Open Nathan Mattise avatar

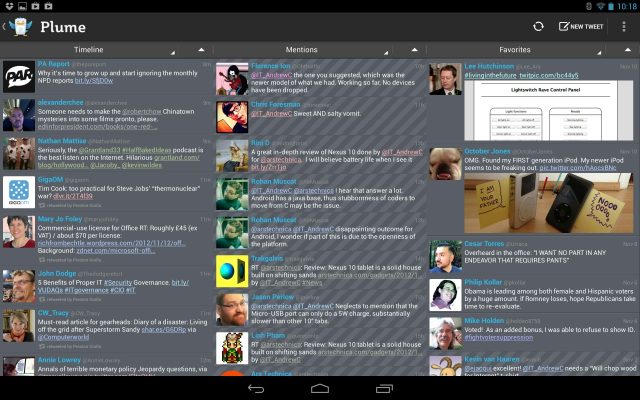click(19, 153)
